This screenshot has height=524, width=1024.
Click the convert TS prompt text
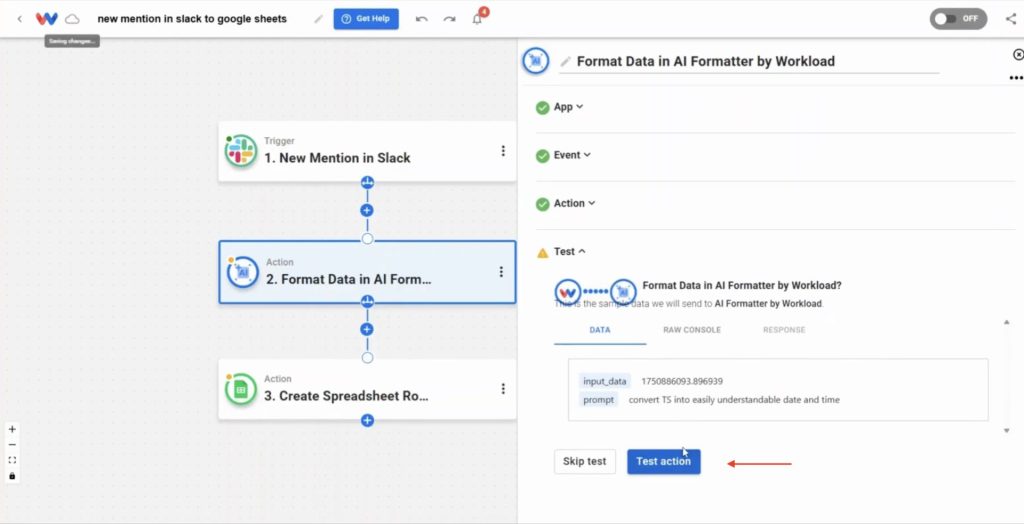coord(734,399)
